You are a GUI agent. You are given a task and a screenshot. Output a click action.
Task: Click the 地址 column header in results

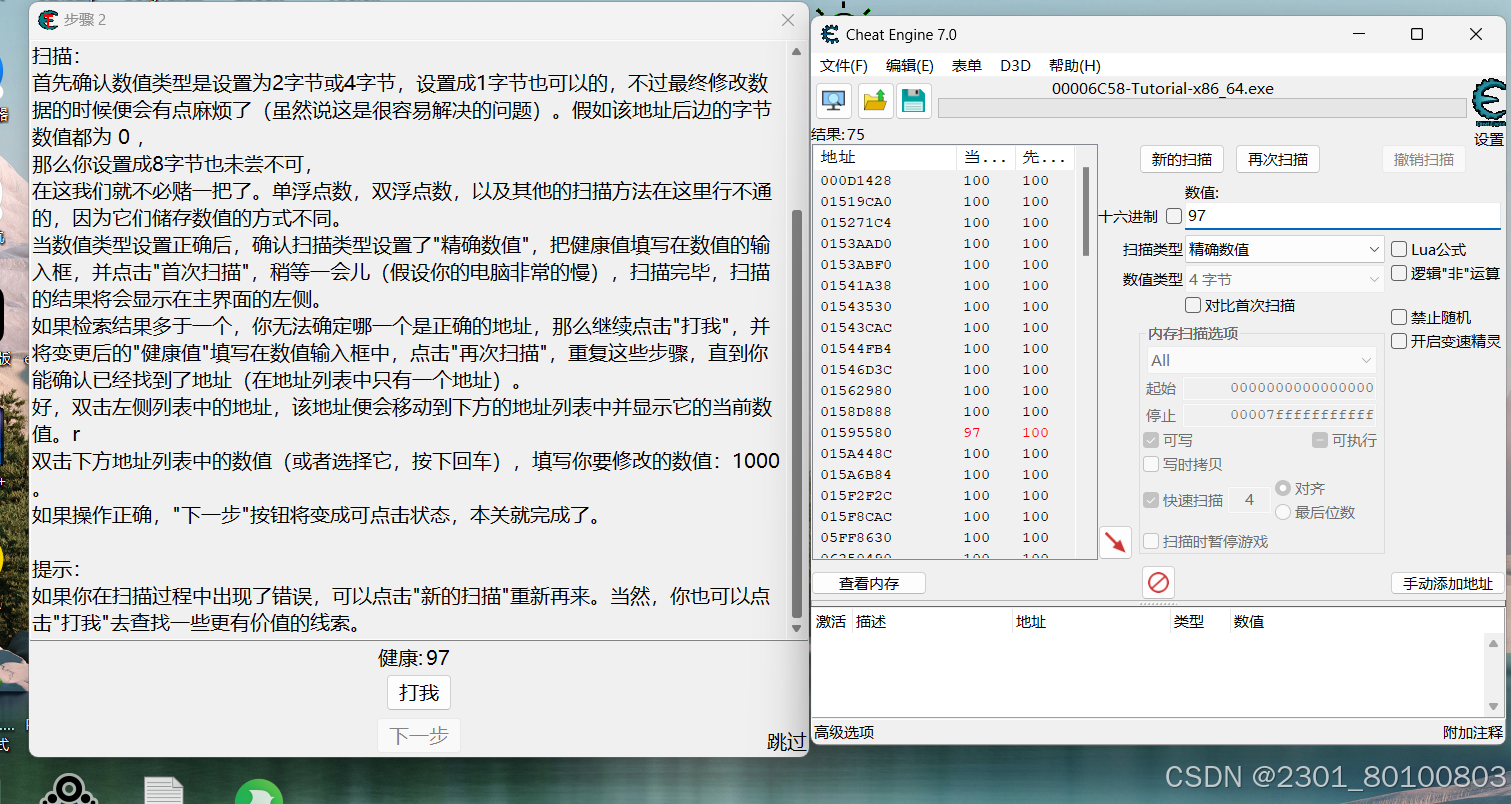[x=885, y=157]
